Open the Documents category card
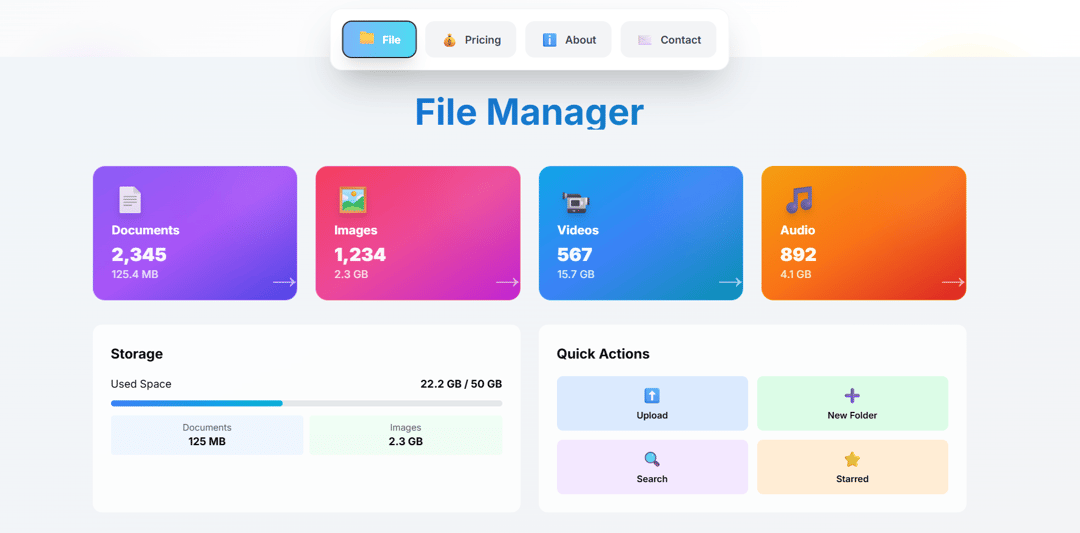This screenshot has height=533, width=1080. 195,233
